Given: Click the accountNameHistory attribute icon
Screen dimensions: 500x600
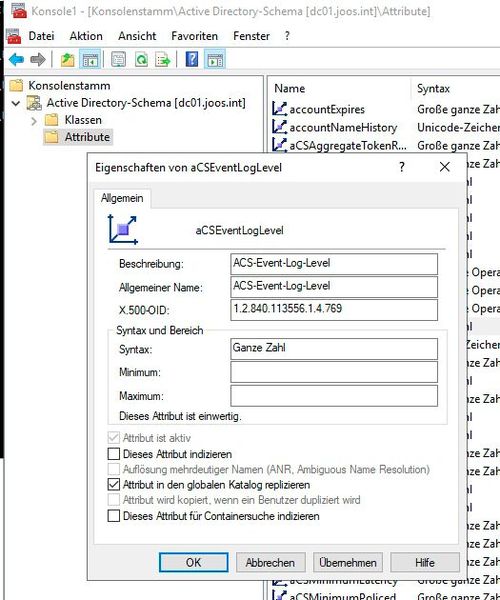Looking at the screenshot, I should (x=280, y=127).
